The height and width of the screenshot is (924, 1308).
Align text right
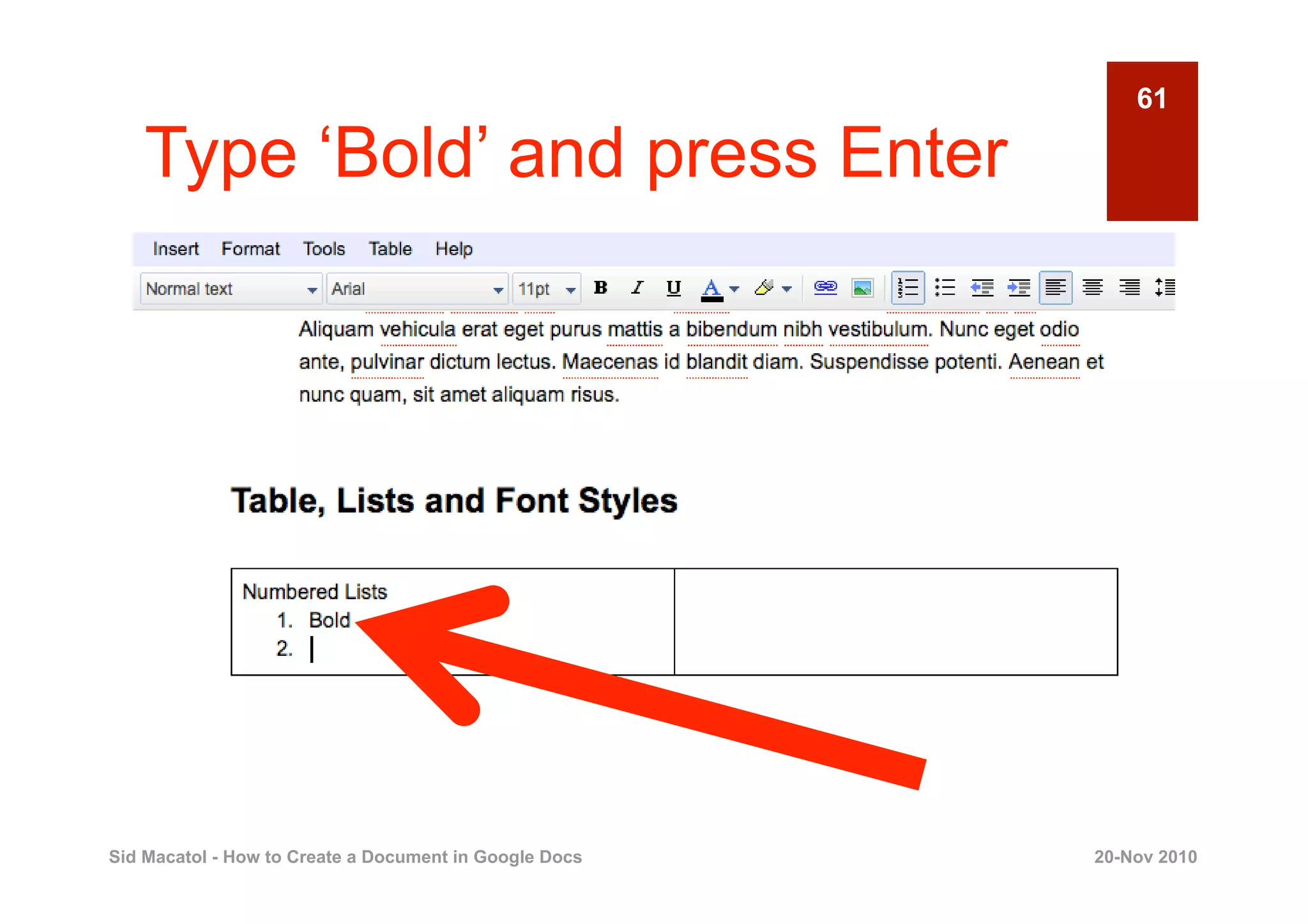point(1129,288)
